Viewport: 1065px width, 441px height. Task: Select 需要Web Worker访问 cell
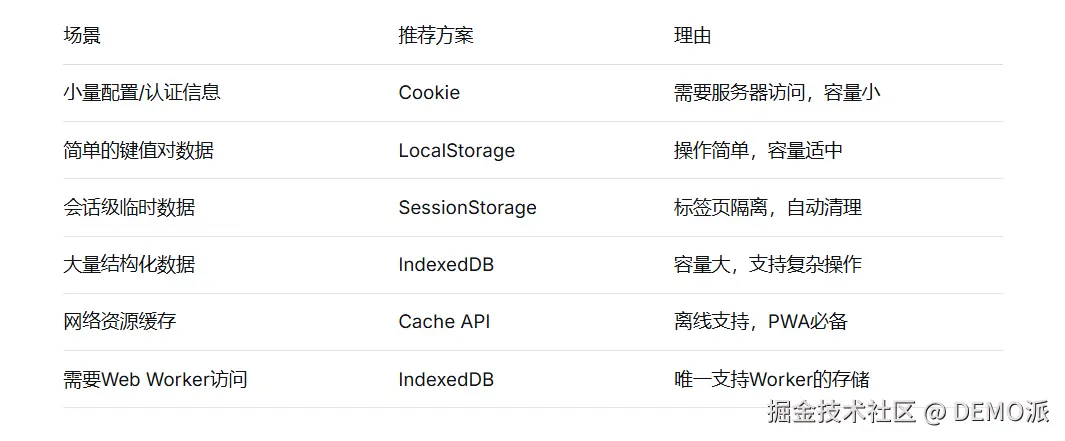[155, 380]
